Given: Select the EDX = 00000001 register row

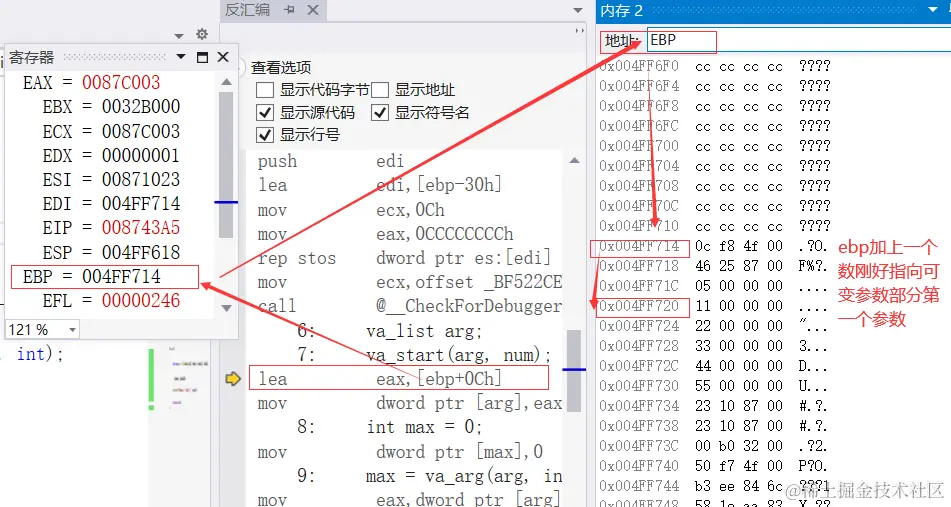Looking at the screenshot, I should pyautogui.click(x=111, y=155).
